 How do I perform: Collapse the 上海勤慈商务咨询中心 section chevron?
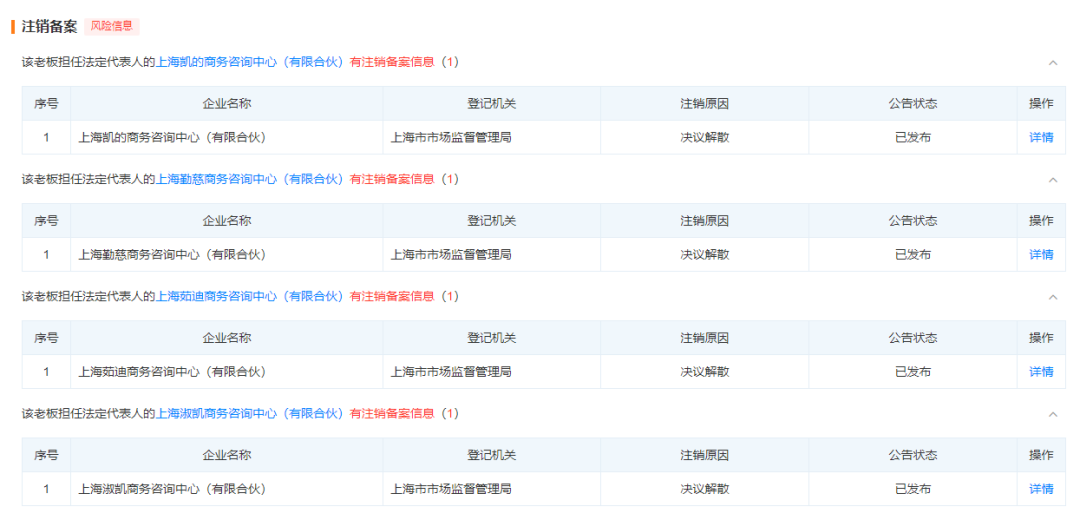point(1052,180)
